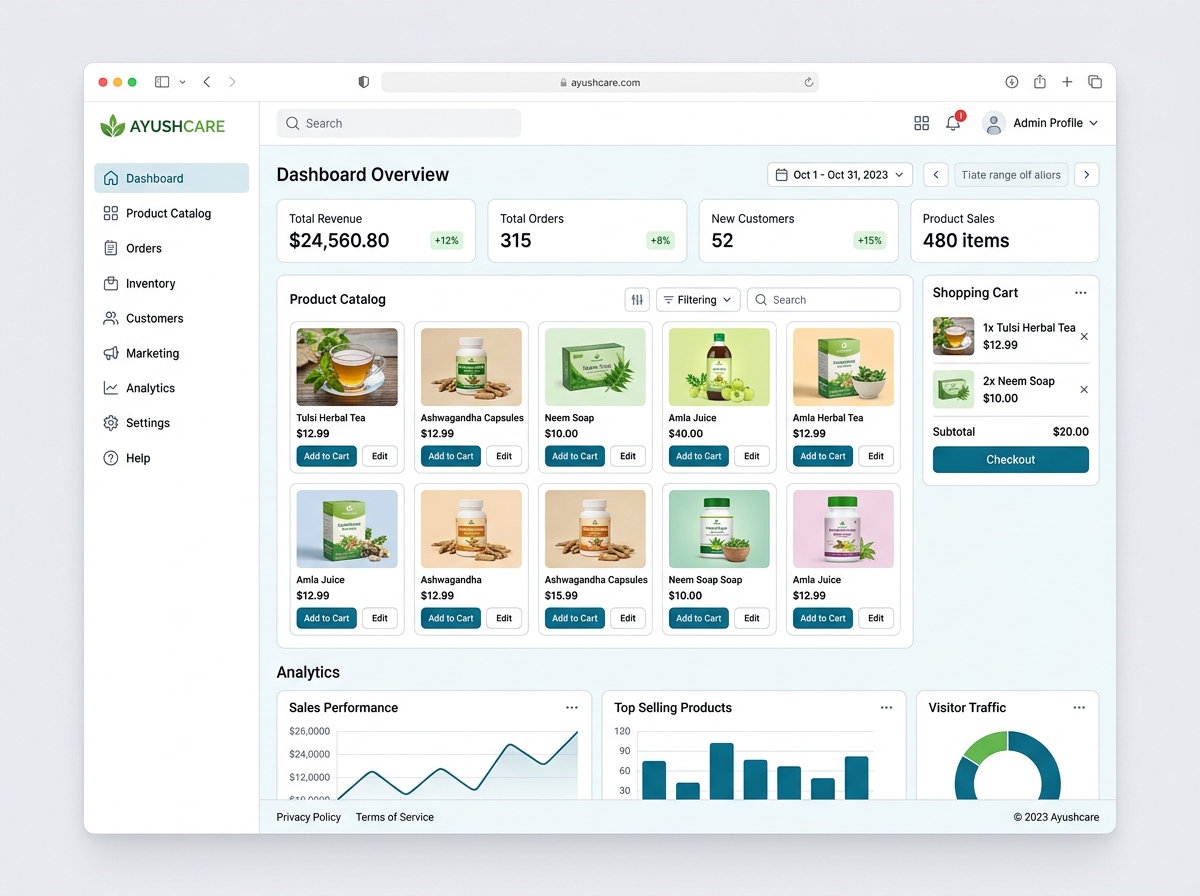1200x896 pixels.
Task: Go to the next date range
Action: pos(1087,175)
